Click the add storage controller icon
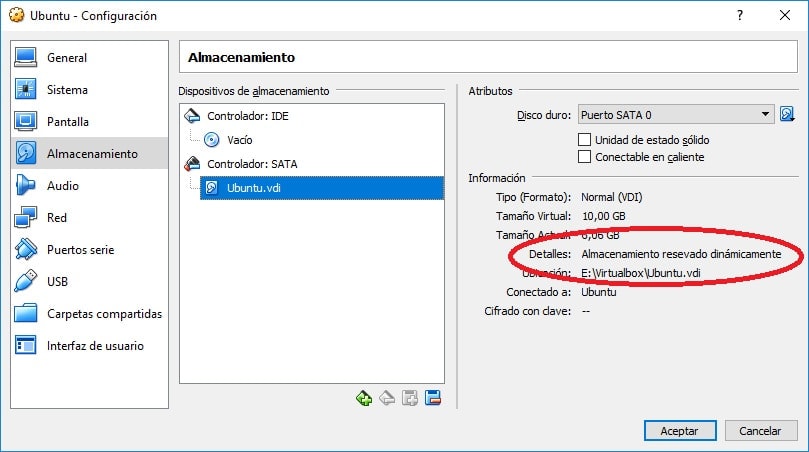The image size is (809, 452). (364, 398)
